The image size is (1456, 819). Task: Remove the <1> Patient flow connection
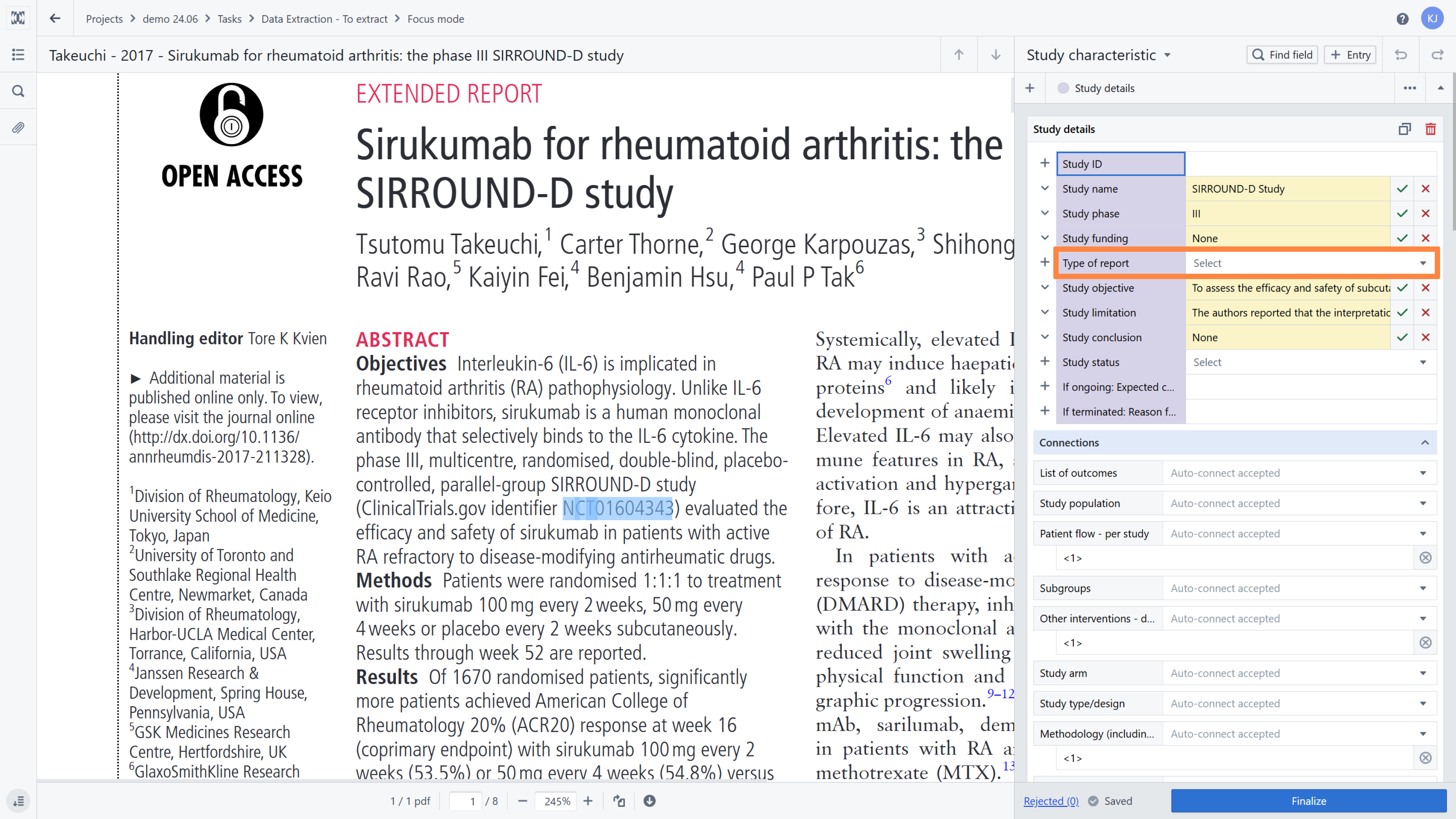pyautogui.click(x=1426, y=558)
